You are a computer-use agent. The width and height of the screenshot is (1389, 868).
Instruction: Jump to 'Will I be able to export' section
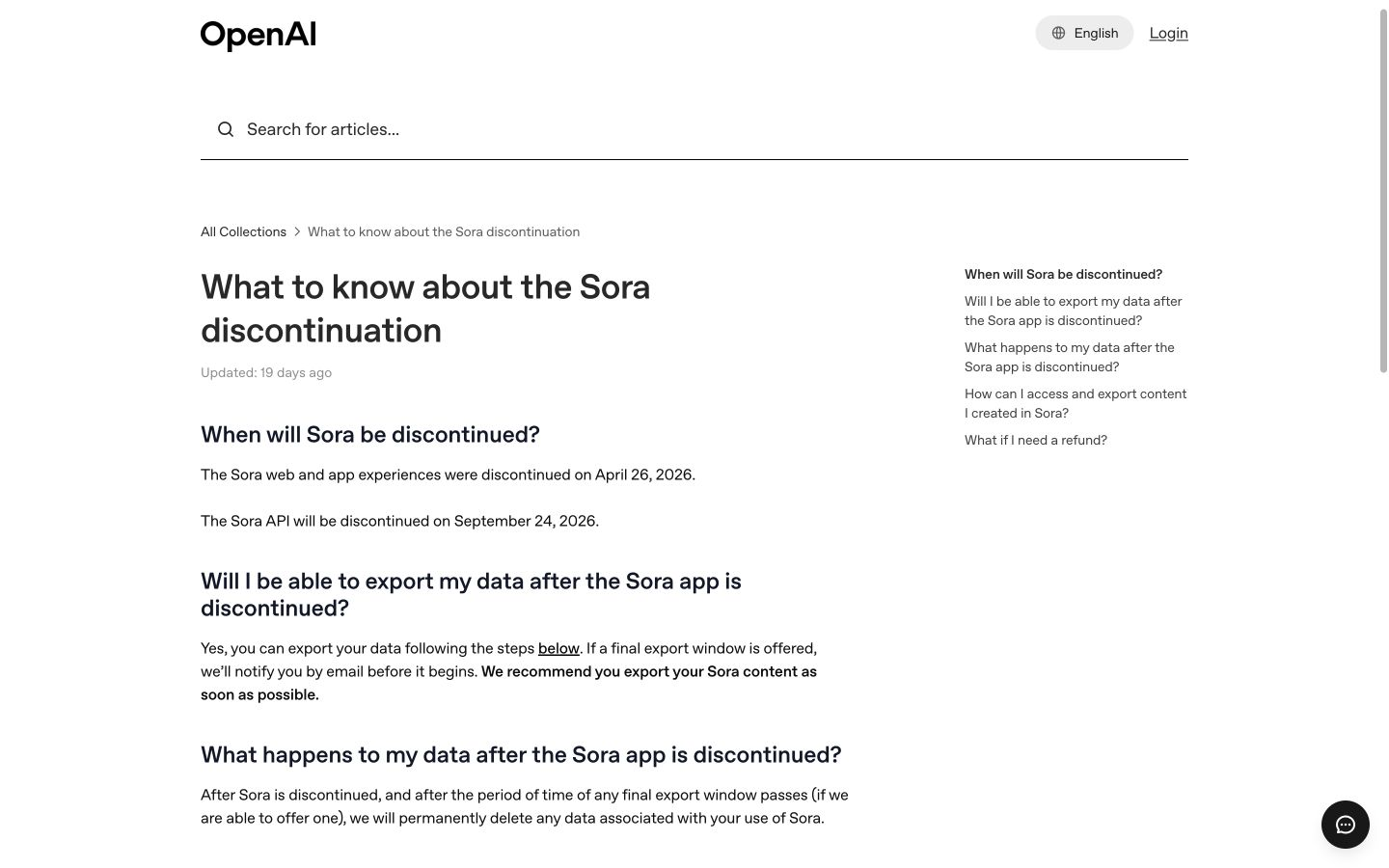coord(1073,311)
